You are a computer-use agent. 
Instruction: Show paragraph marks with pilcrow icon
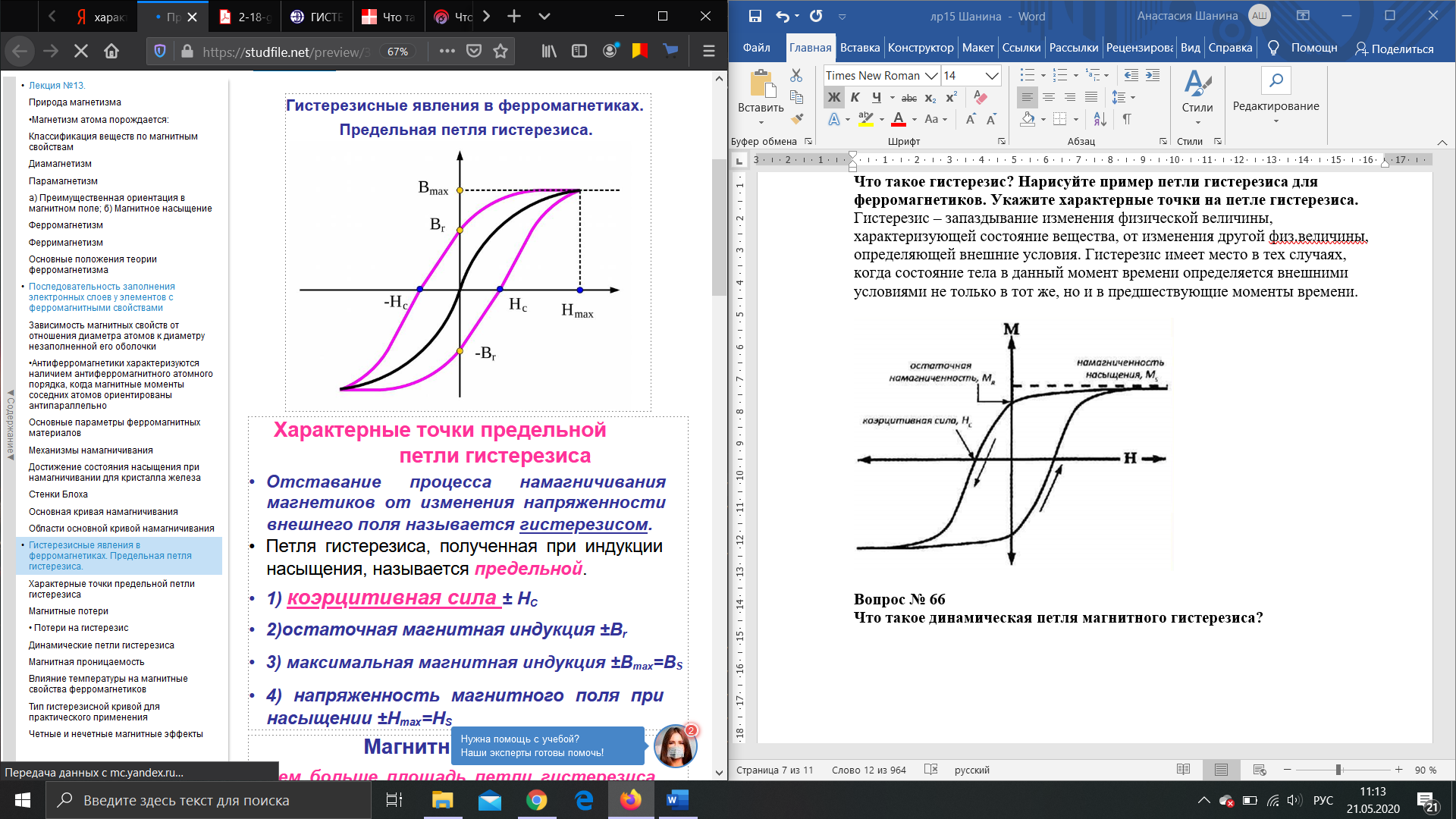(x=1127, y=119)
